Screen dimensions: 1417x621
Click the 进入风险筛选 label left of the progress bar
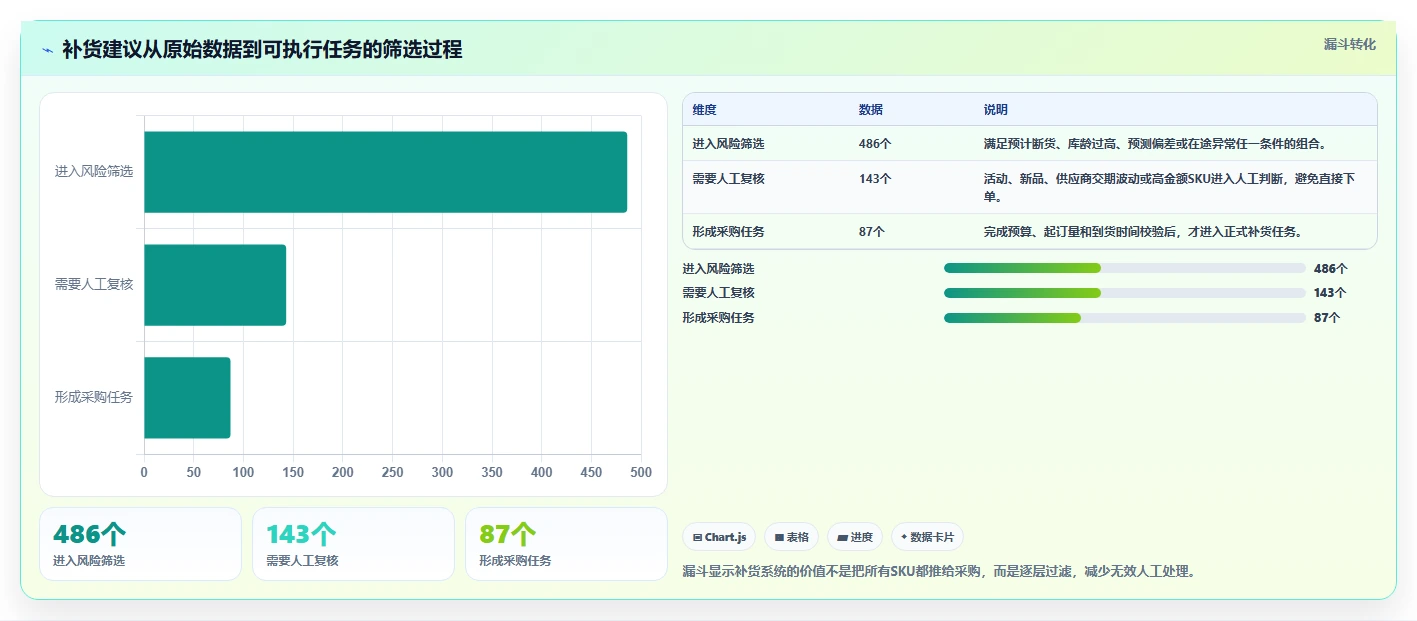coord(718,269)
